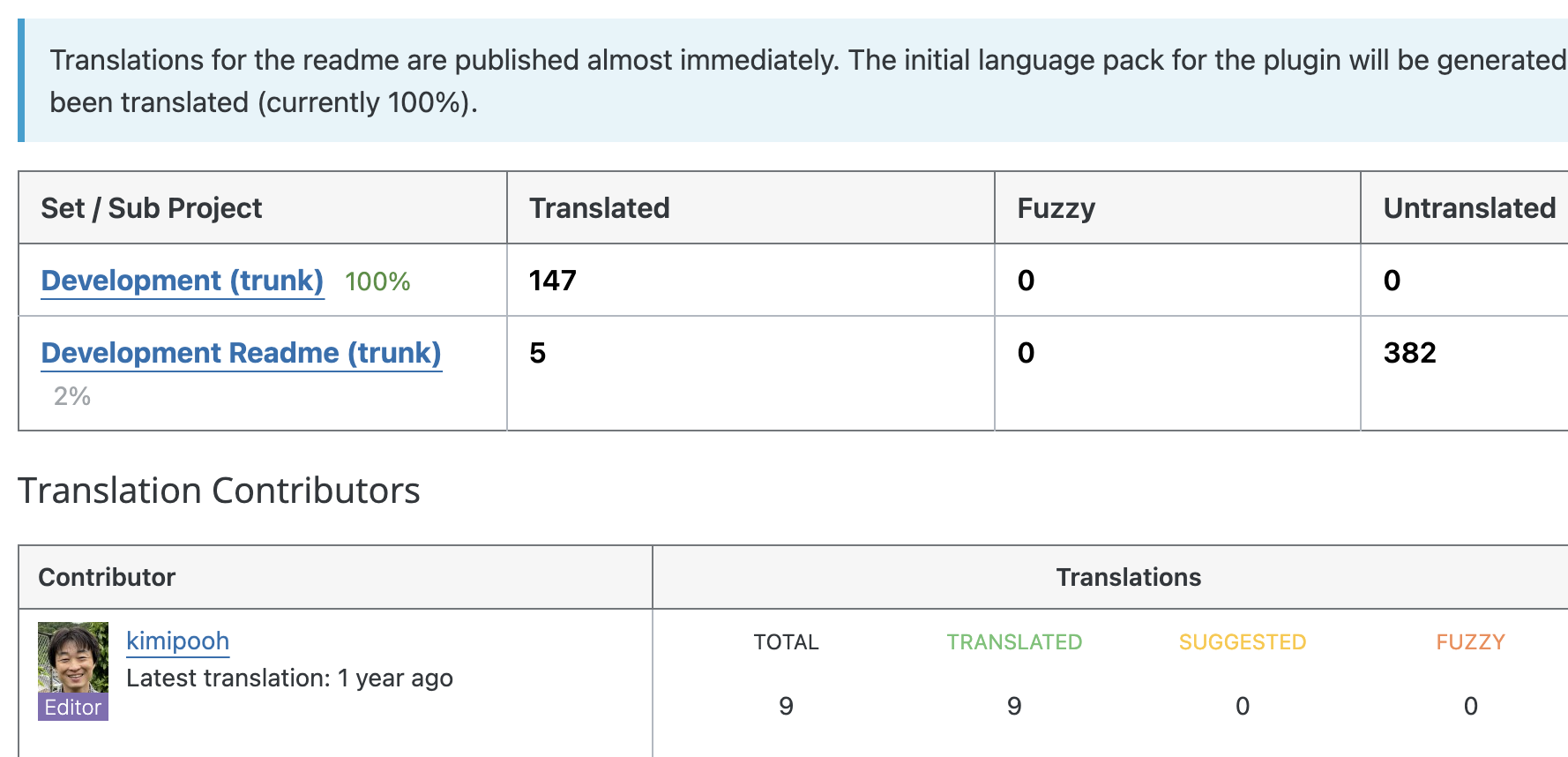Click the 147 translated count
This screenshot has height=757, width=1568.
click(552, 281)
